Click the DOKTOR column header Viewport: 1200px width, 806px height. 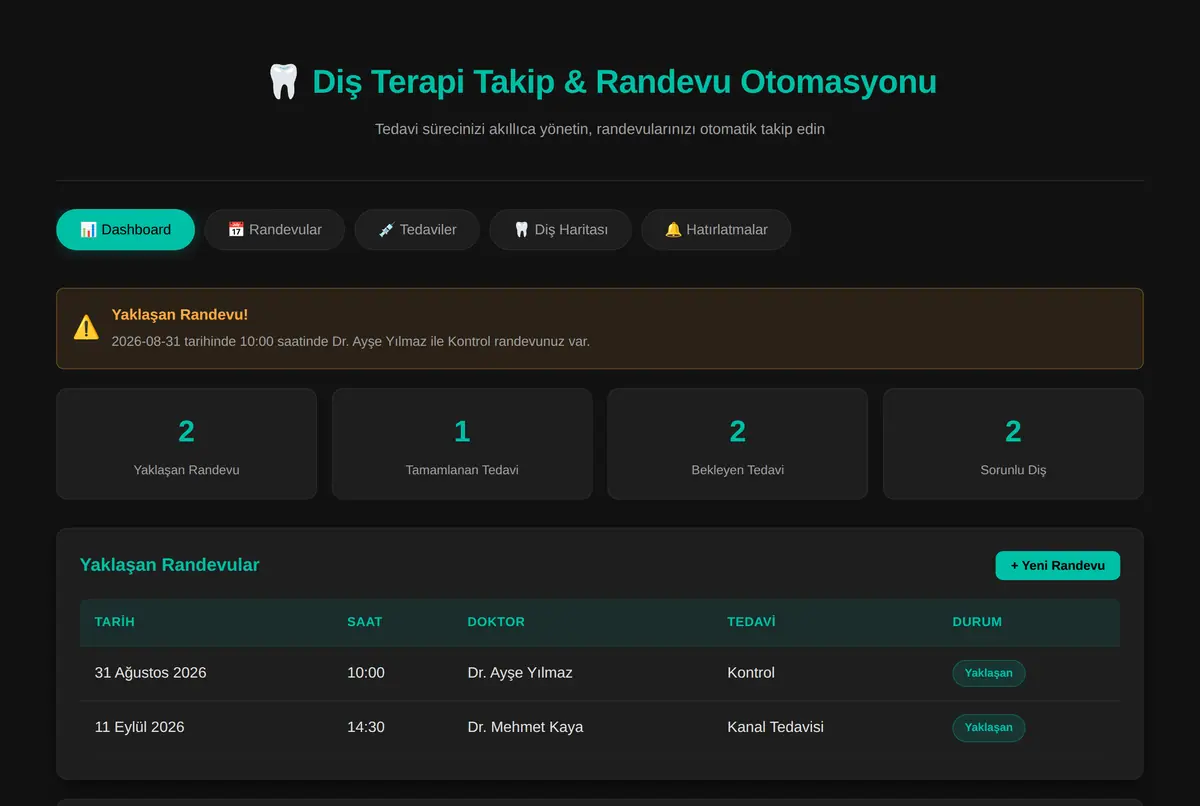[x=496, y=621]
